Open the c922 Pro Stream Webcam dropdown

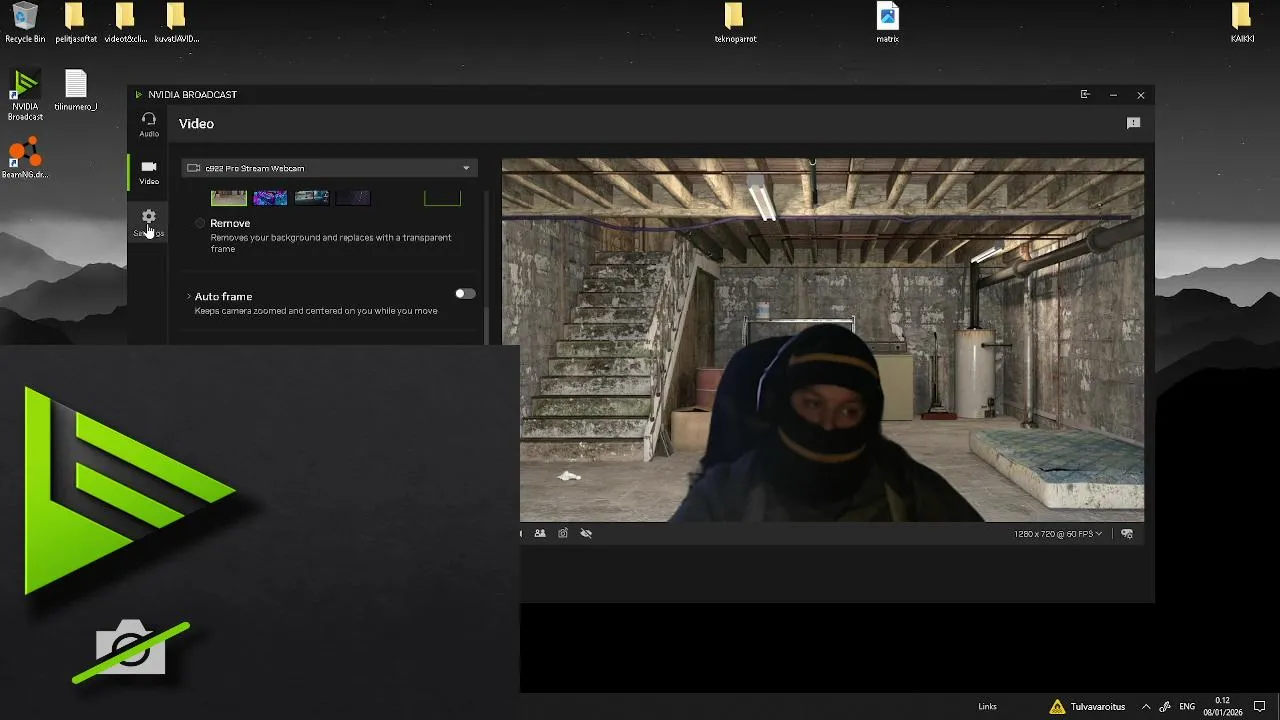pos(329,168)
